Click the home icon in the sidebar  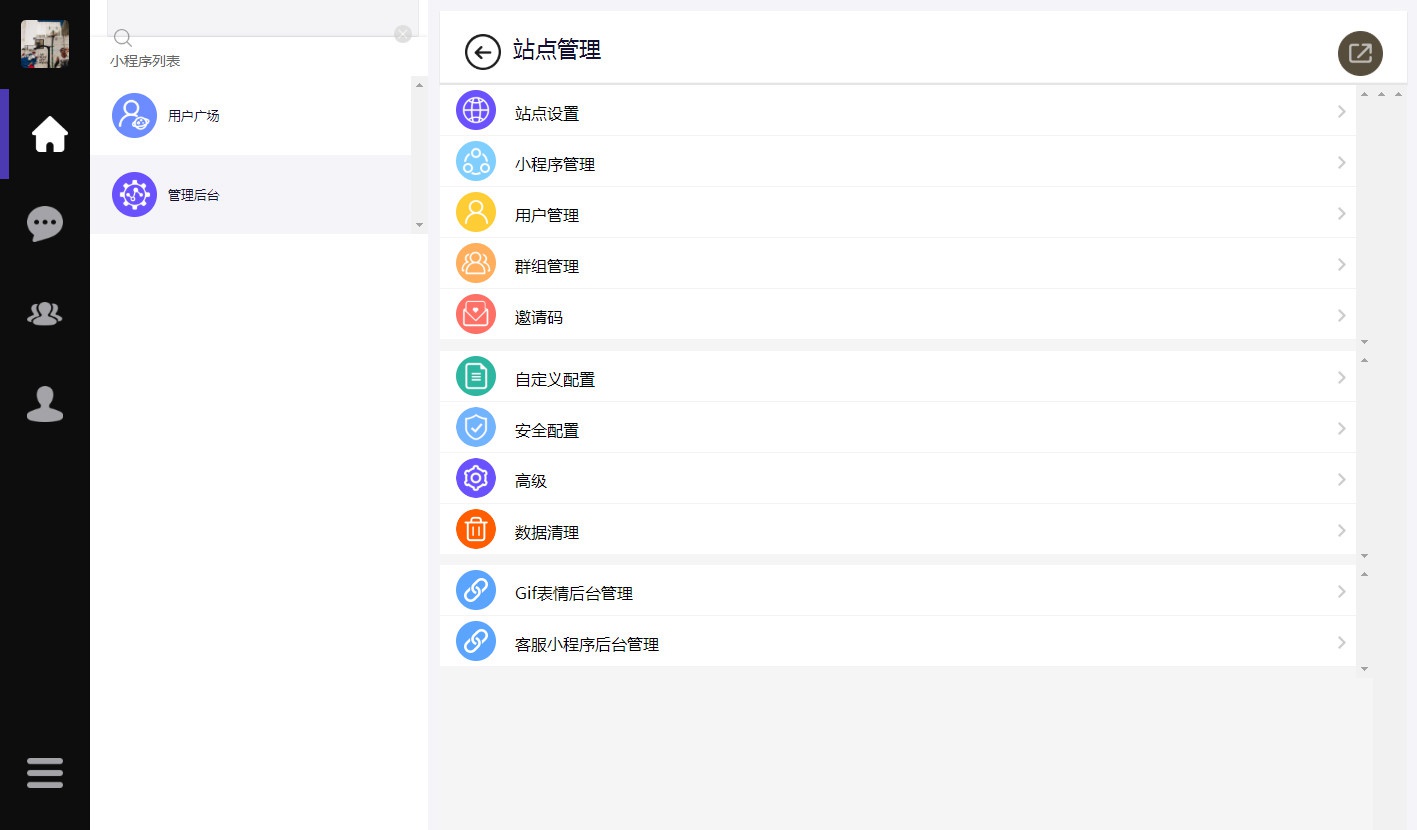click(x=50, y=134)
